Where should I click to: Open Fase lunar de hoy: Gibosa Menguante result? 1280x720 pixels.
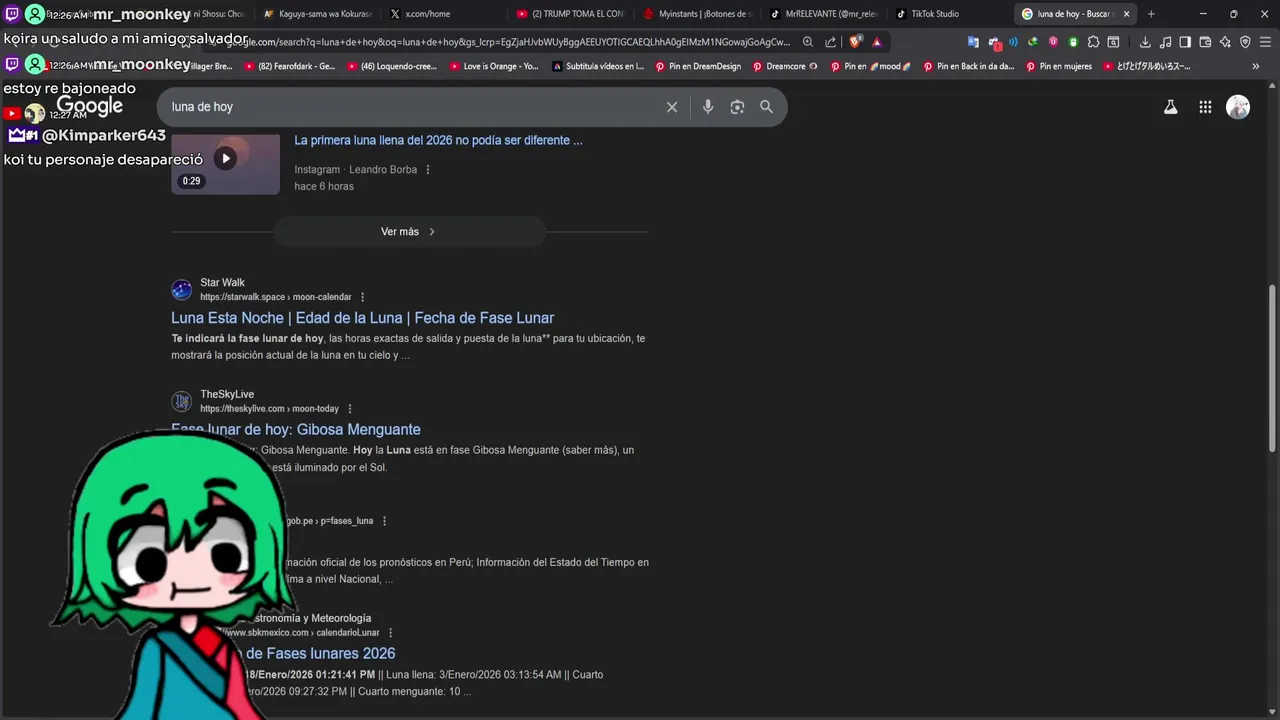coord(296,430)
